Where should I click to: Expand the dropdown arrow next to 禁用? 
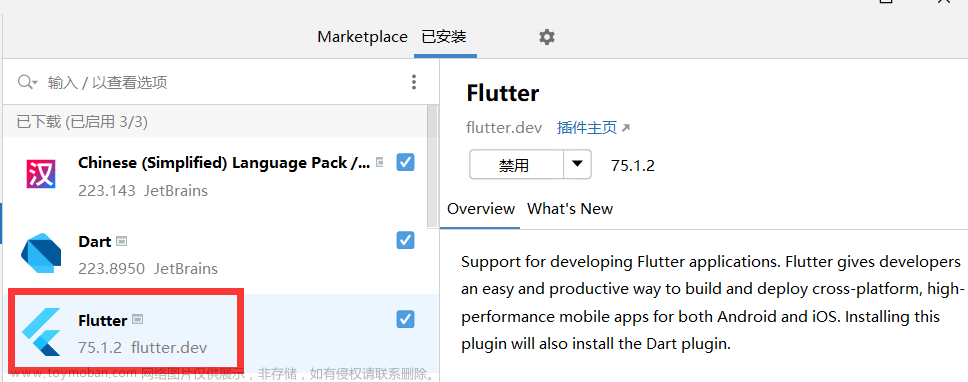[577, 164]
